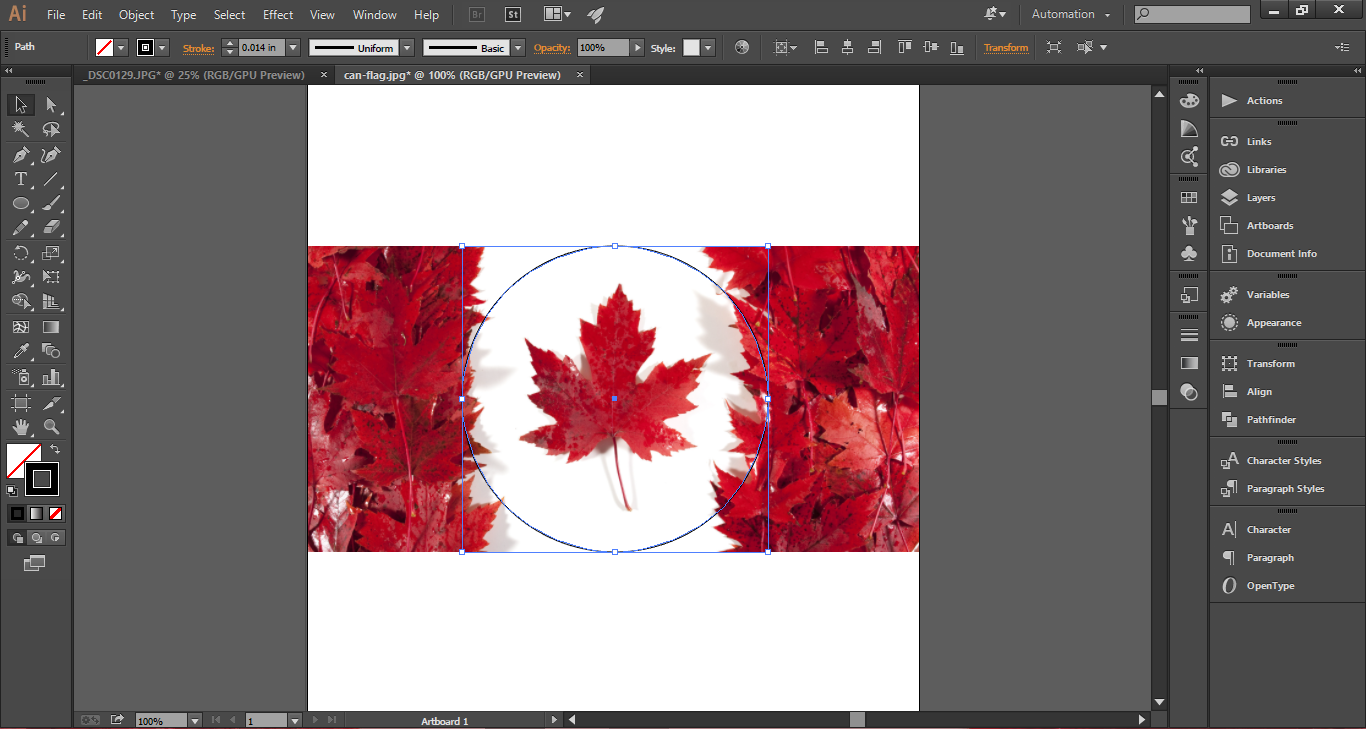
Task: Click the Stroke link in the control bar
Action: pos(198,47)
